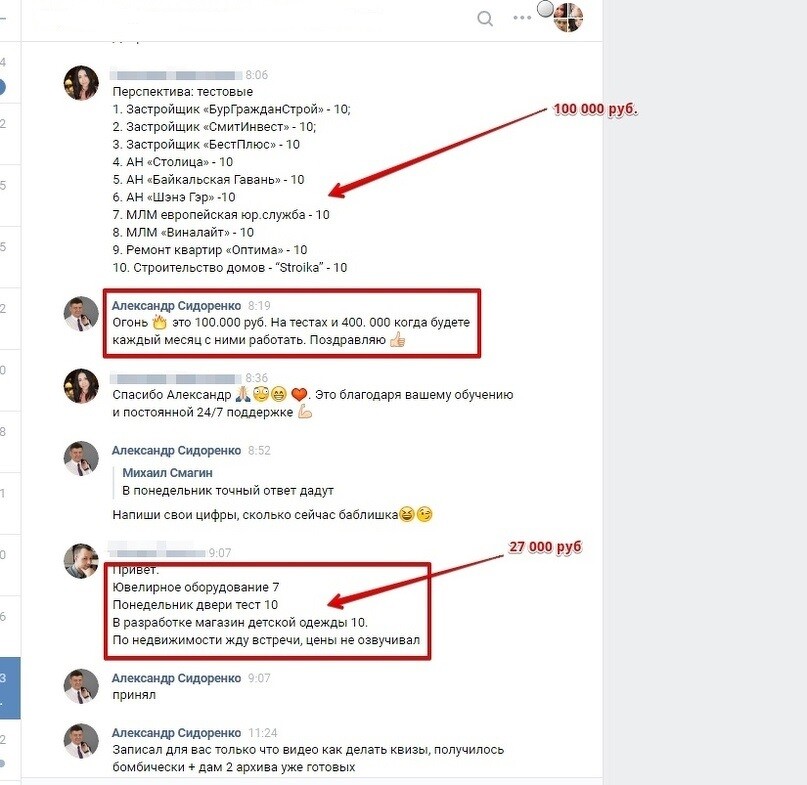Click blurred sender name at 8:06

(x=176, y=75)
